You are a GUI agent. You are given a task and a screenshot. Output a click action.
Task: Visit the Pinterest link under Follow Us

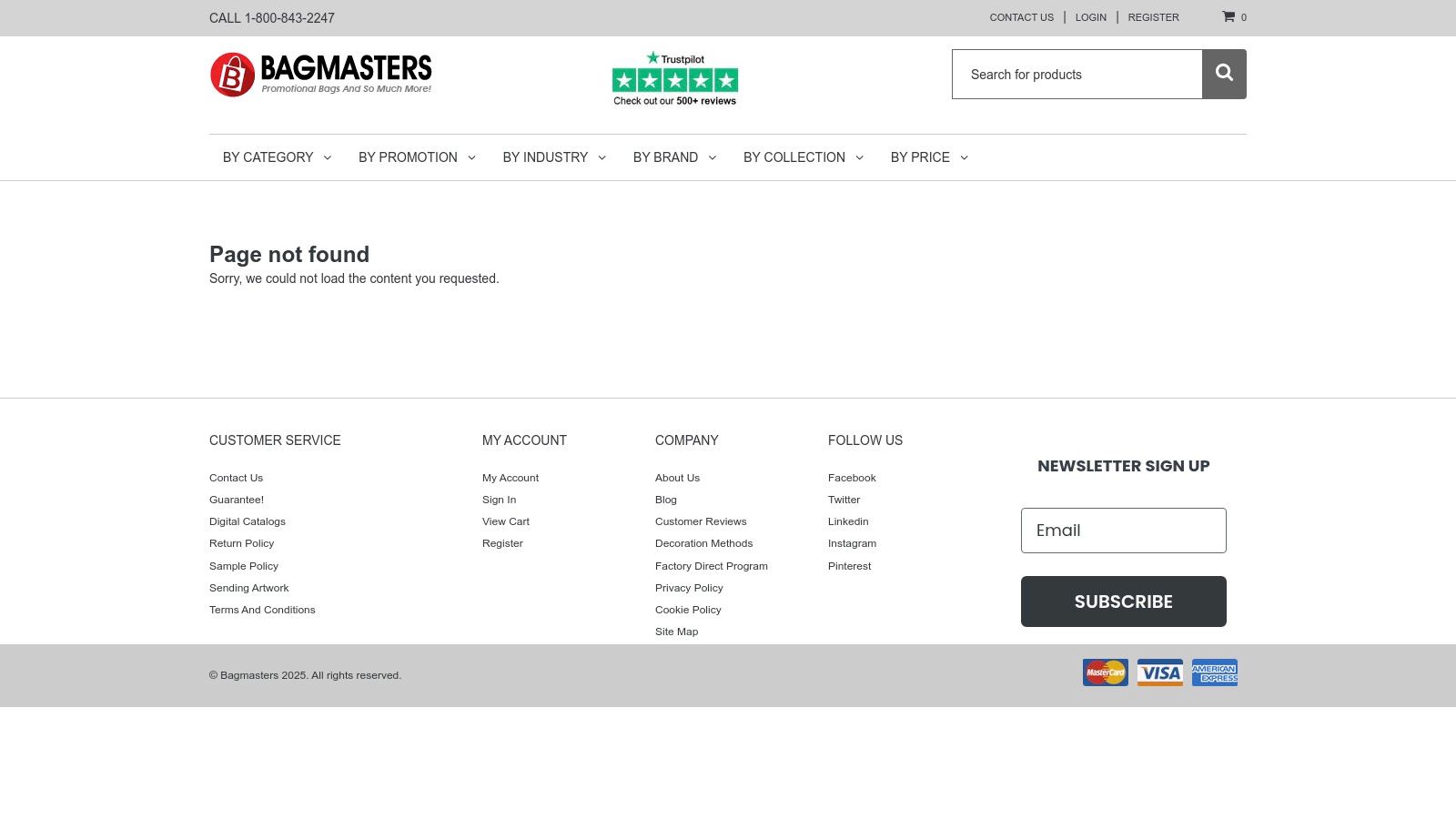tap(849, 566)
